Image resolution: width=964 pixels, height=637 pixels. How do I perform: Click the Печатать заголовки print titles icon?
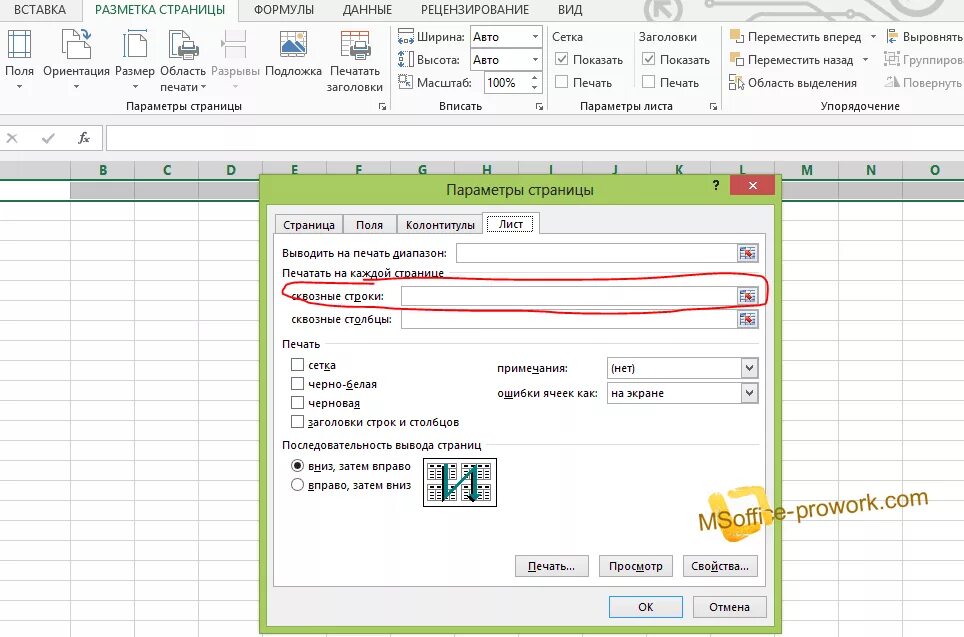pos(355,45)
